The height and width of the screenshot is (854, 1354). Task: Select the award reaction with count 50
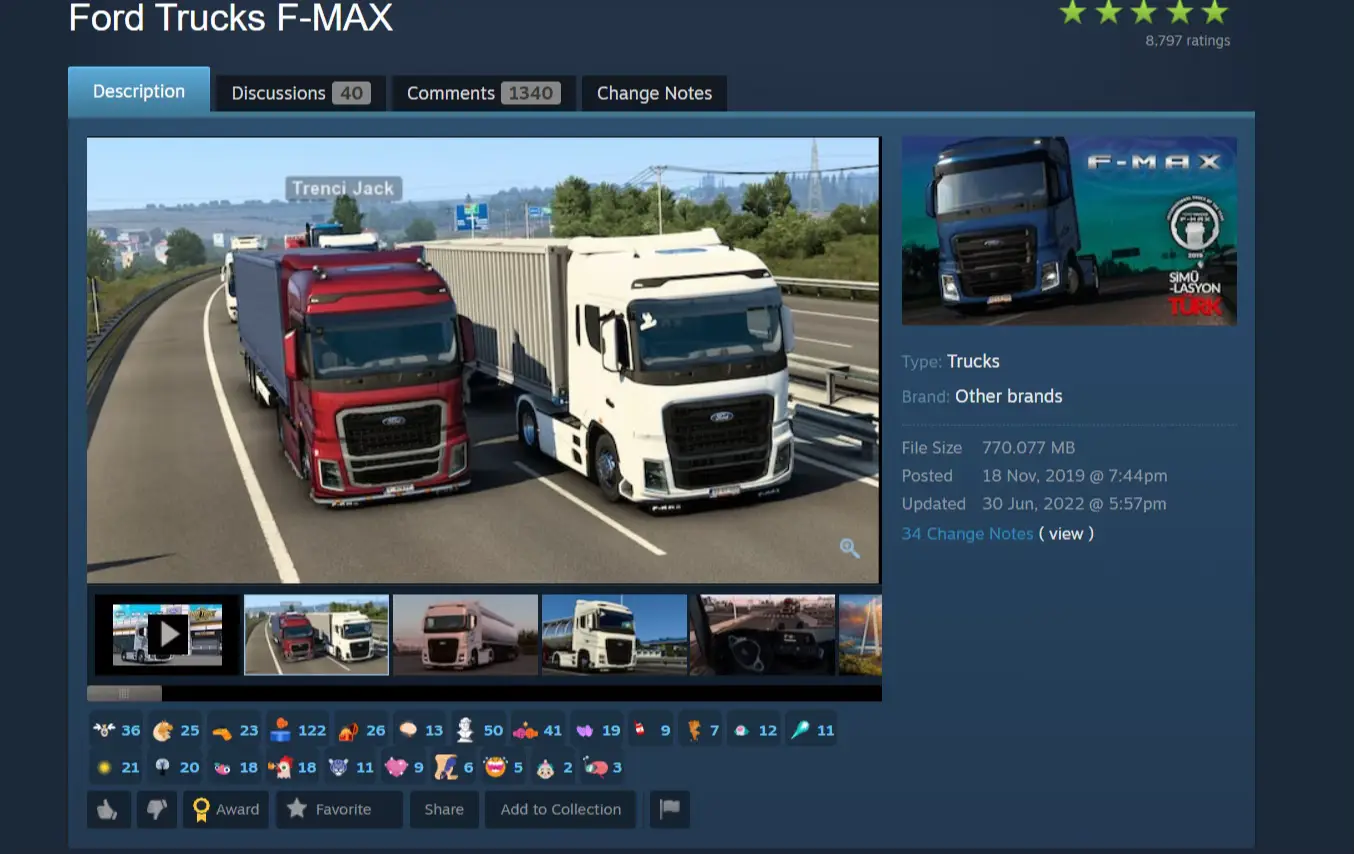pos(479,730)
